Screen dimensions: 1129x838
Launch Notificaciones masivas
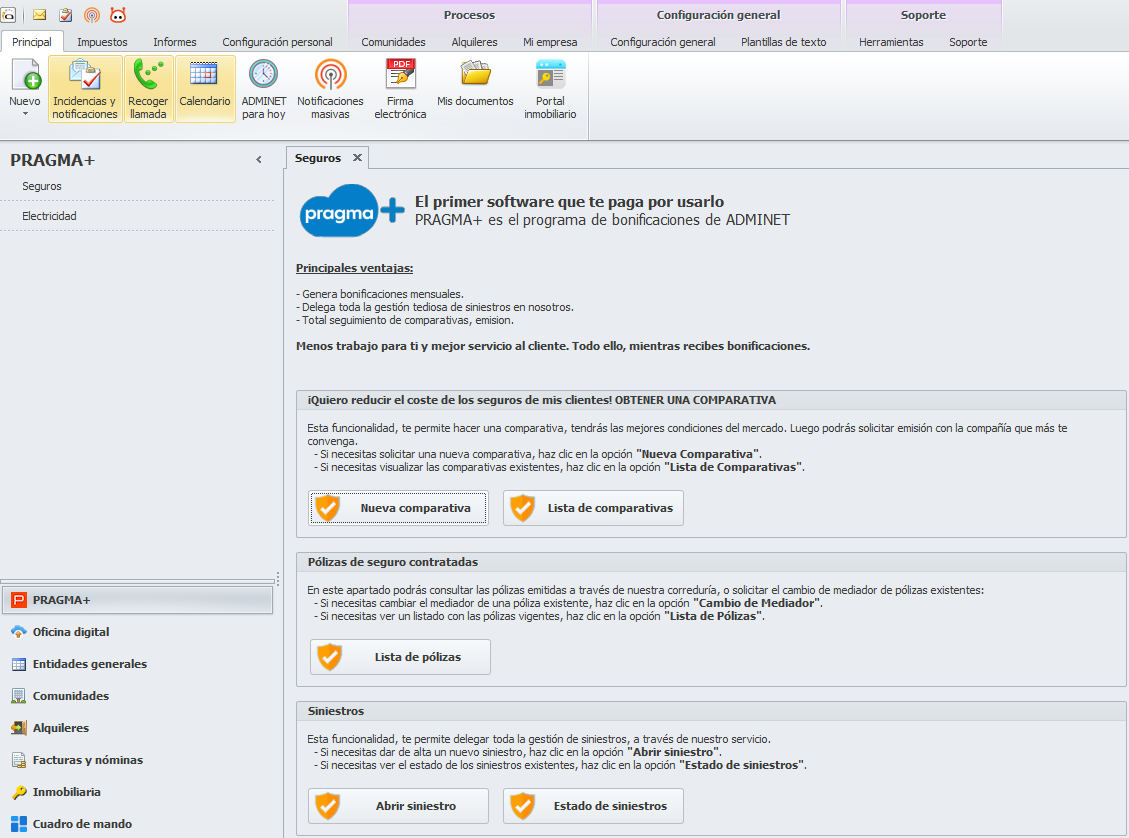330,89
